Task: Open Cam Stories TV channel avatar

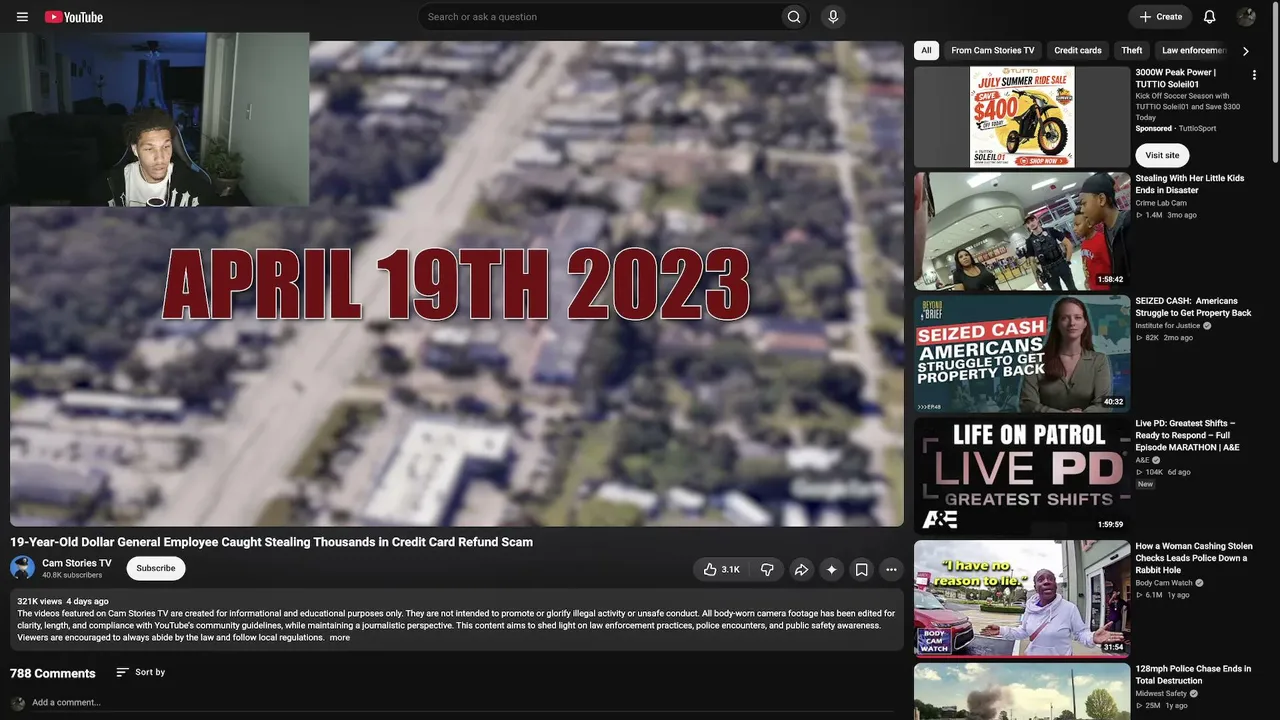Action: (22, 568)
